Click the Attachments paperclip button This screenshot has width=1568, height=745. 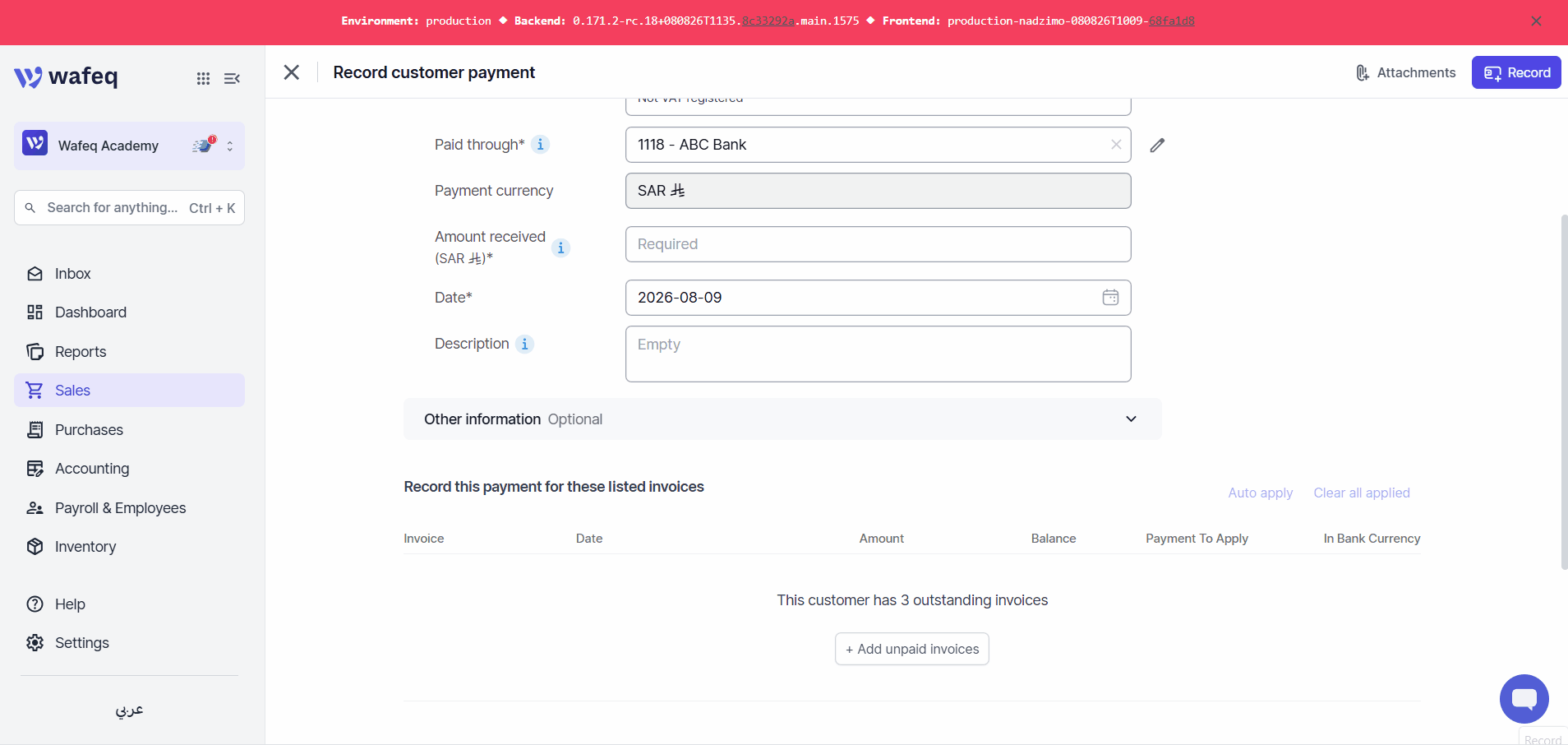pos(1405,72)
